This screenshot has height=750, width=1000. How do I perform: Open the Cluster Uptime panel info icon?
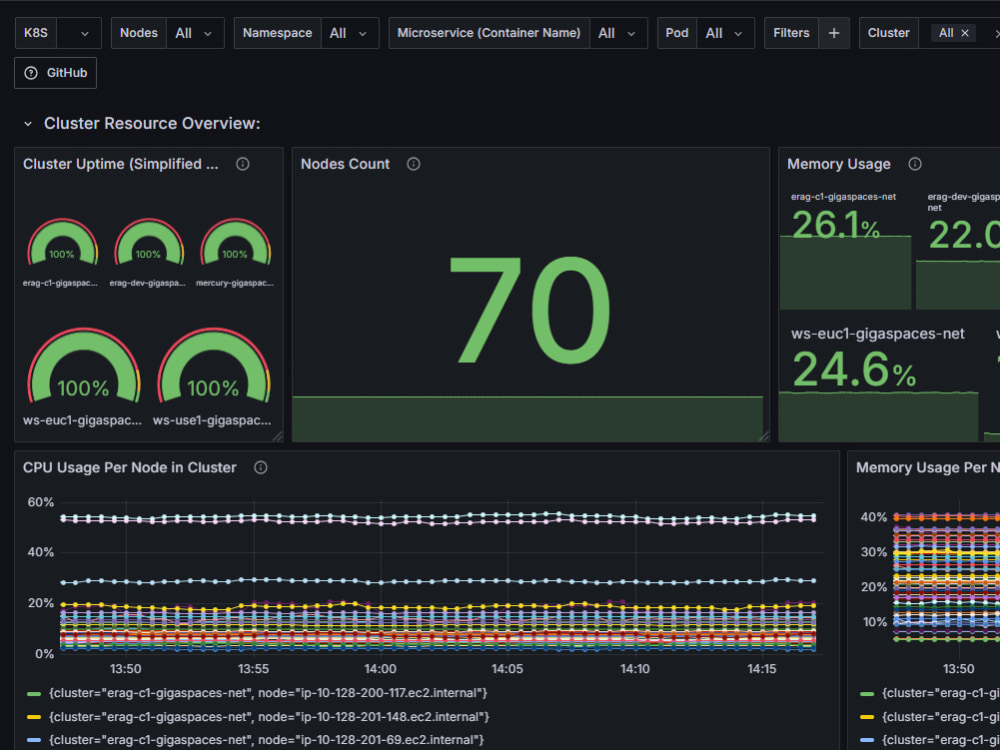(242, 164)
